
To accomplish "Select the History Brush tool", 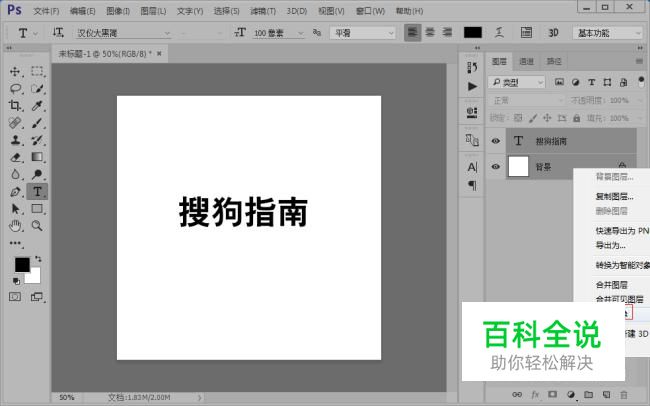I will 37,140.
